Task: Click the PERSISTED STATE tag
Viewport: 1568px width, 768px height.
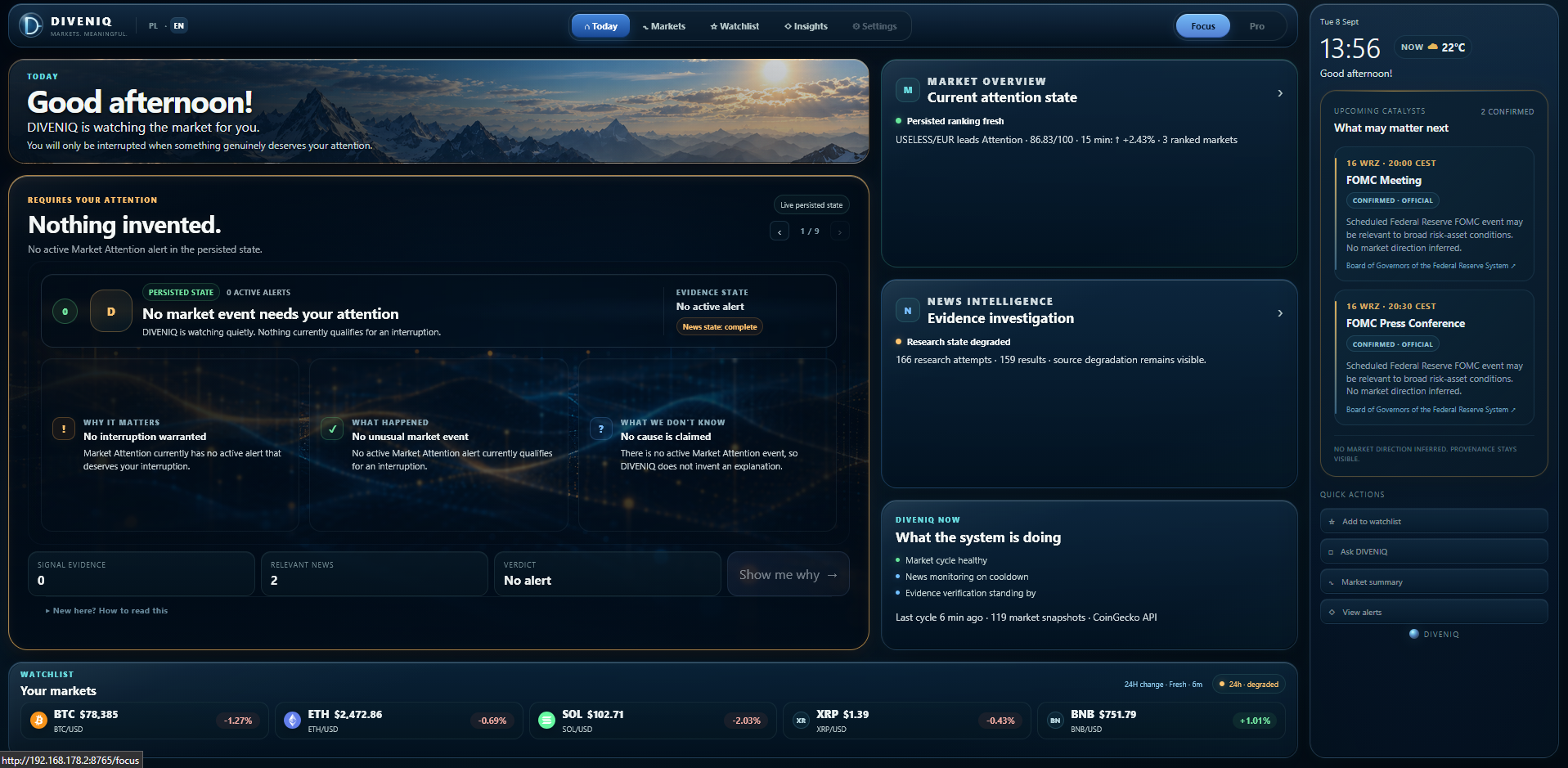Action: pos(181,292)
